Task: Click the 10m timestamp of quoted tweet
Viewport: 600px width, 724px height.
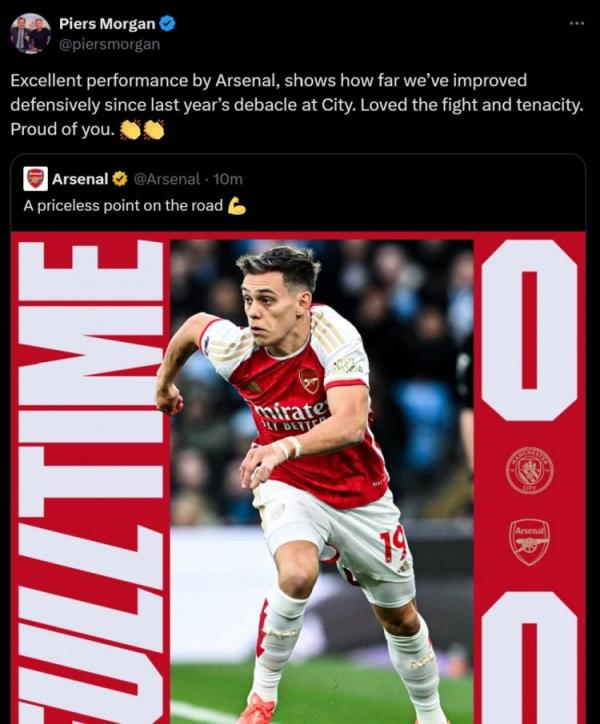Action: click(x=228, y=179)
